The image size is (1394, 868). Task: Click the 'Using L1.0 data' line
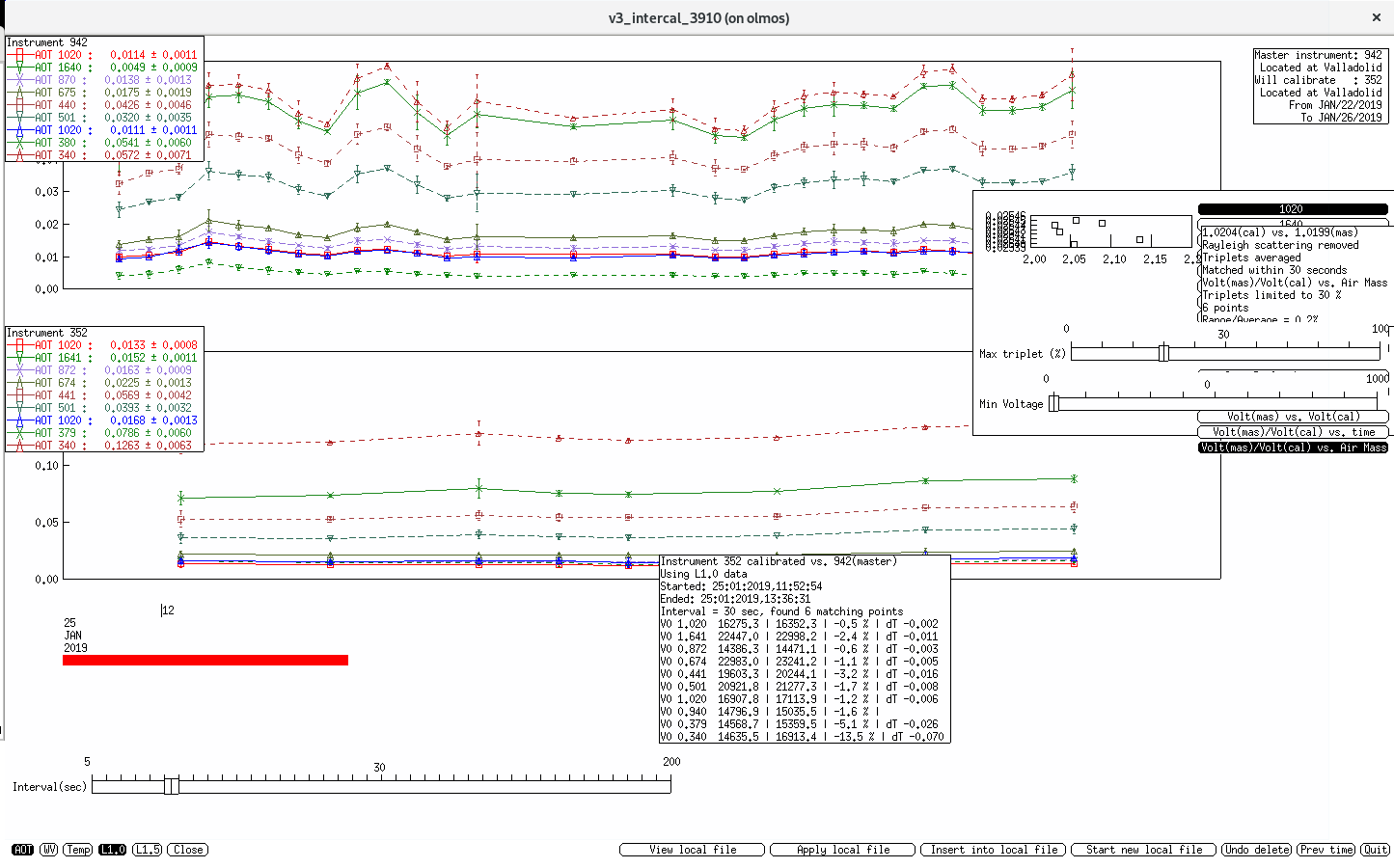pos(703,574)
